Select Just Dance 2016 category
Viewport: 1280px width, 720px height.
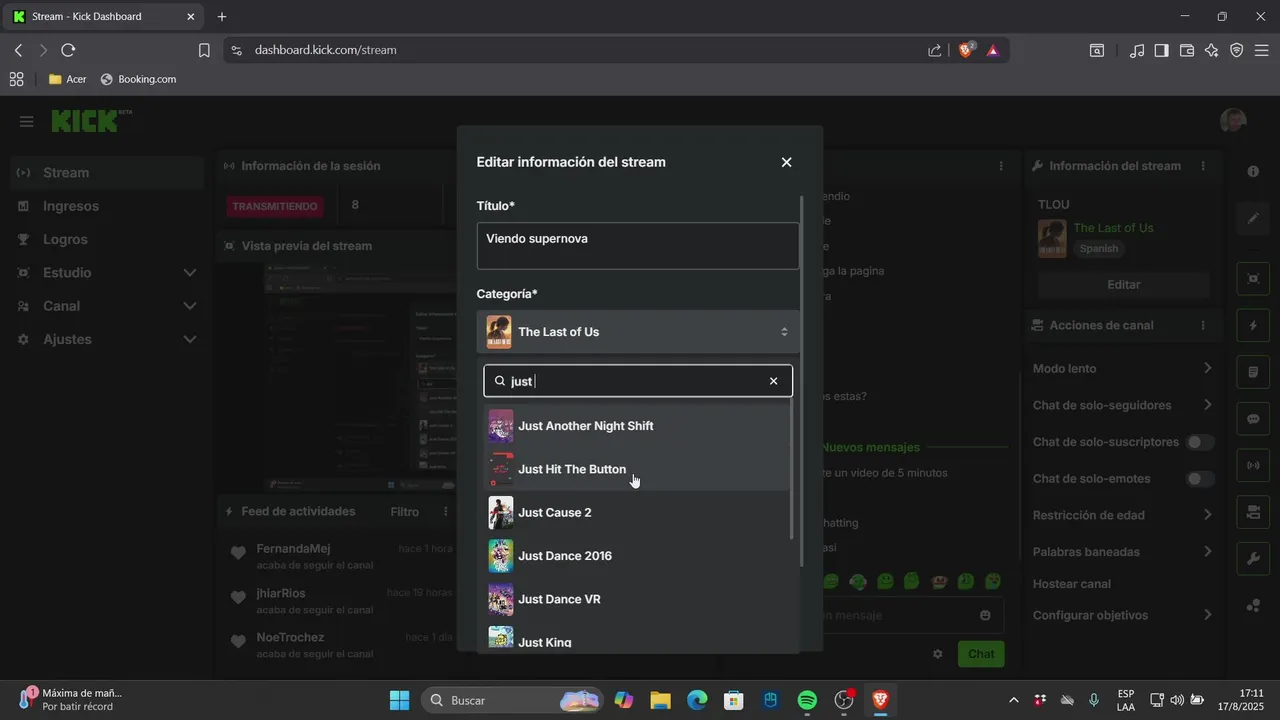click(637, 556)
